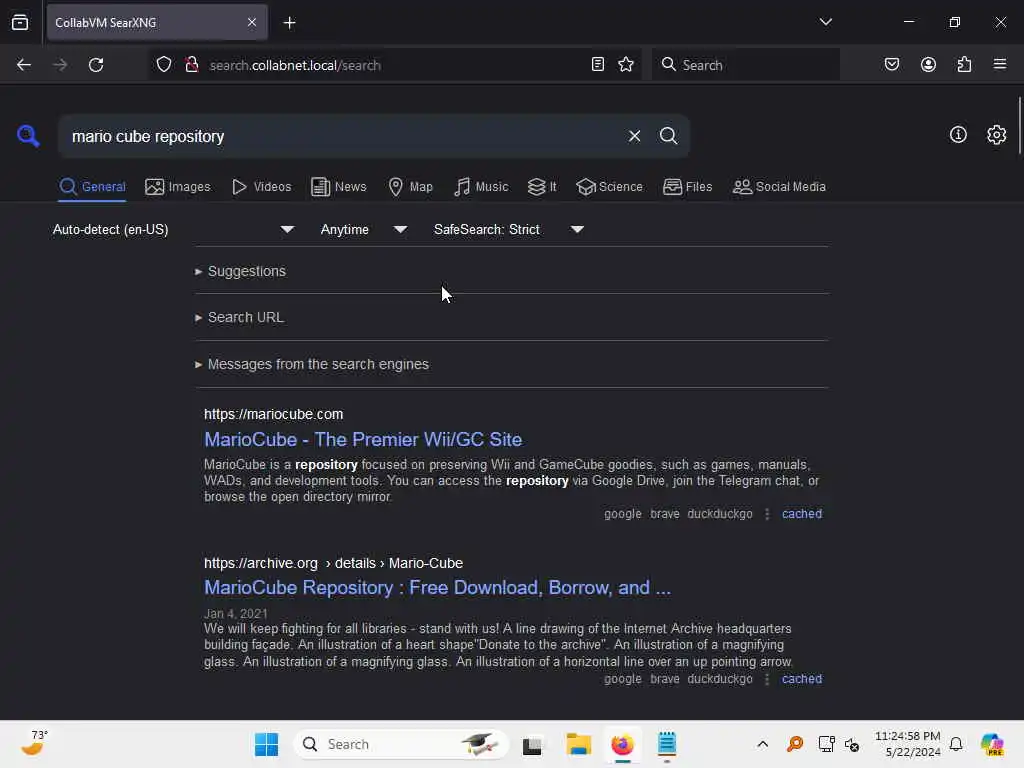Bookmark this page with star
1024x768 pixels.
pyautogui.click(x=626, y=65)
